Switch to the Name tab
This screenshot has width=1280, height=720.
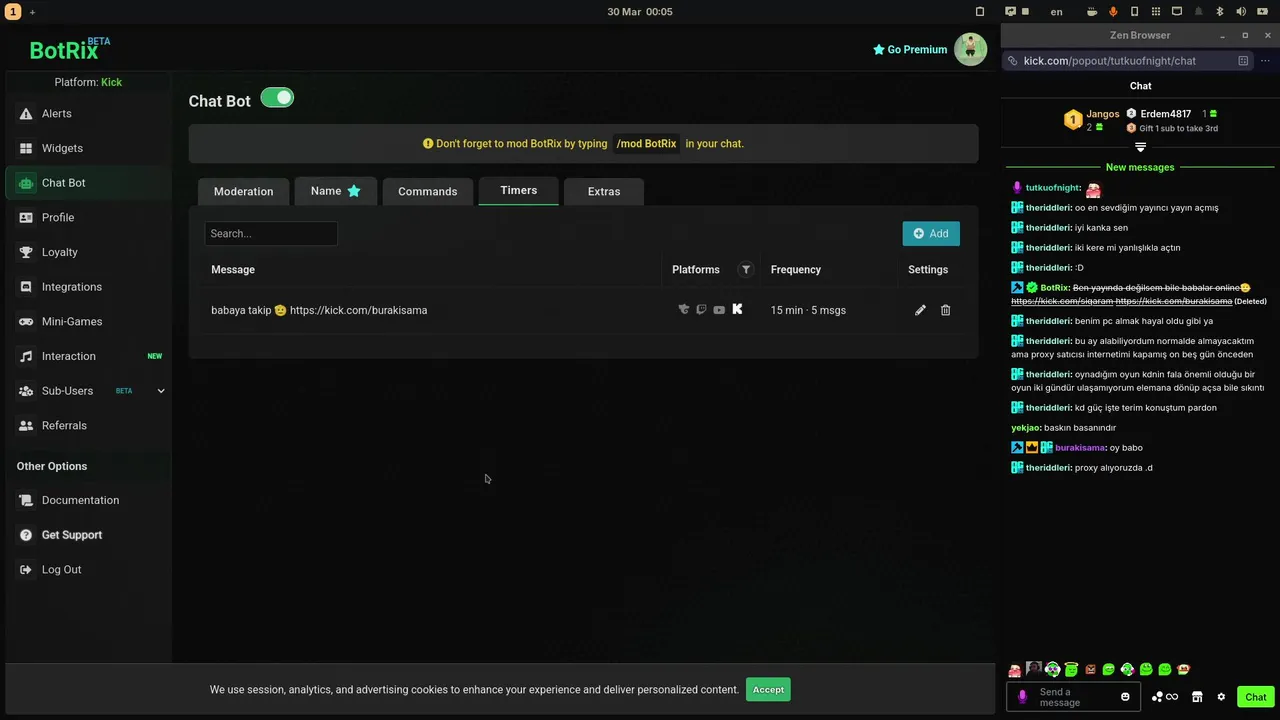[335, 191]
